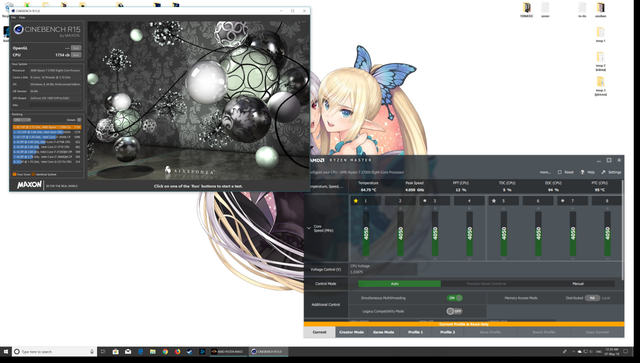Open File menu in Cinebench
Screen dimensions: 640x363
[13, 18]
